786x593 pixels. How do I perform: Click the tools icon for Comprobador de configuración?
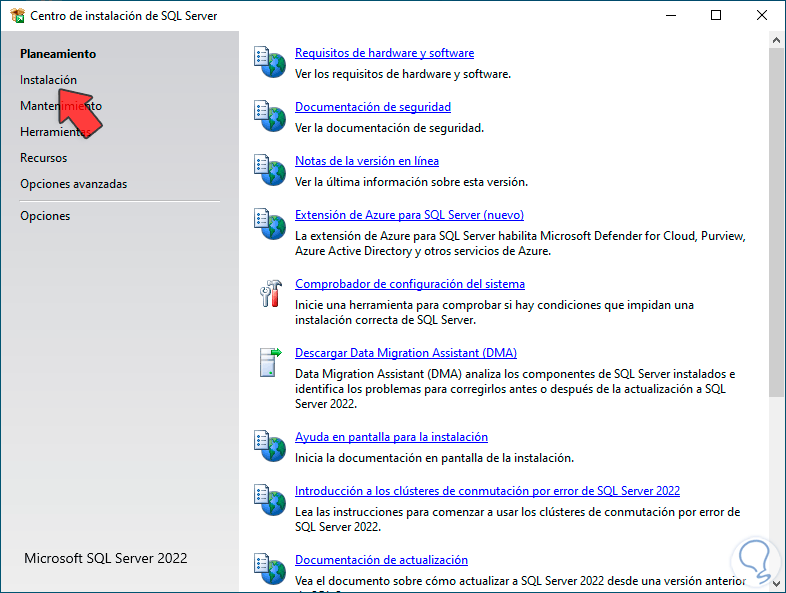(x=271, y=293)
